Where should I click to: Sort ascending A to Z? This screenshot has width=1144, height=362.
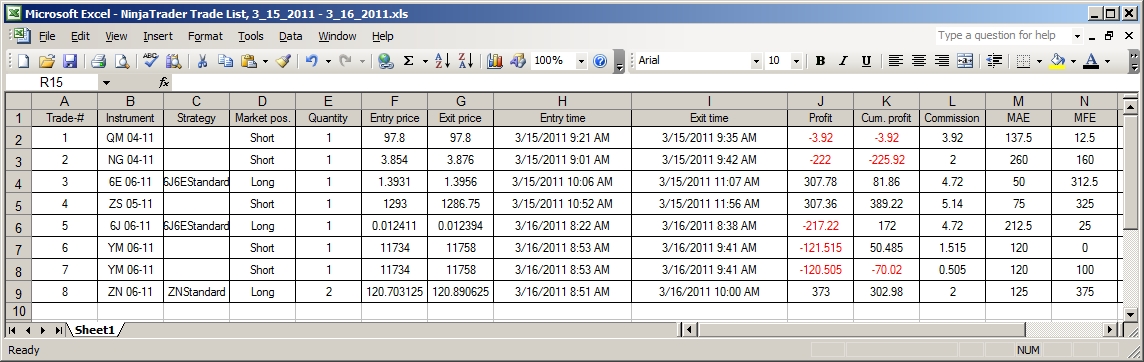tap(442, 61)
